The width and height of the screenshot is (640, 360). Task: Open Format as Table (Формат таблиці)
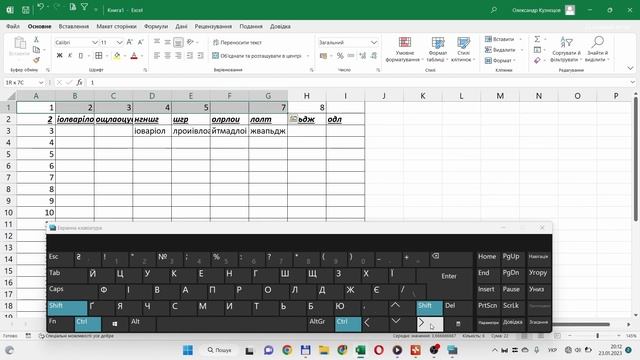438,49
